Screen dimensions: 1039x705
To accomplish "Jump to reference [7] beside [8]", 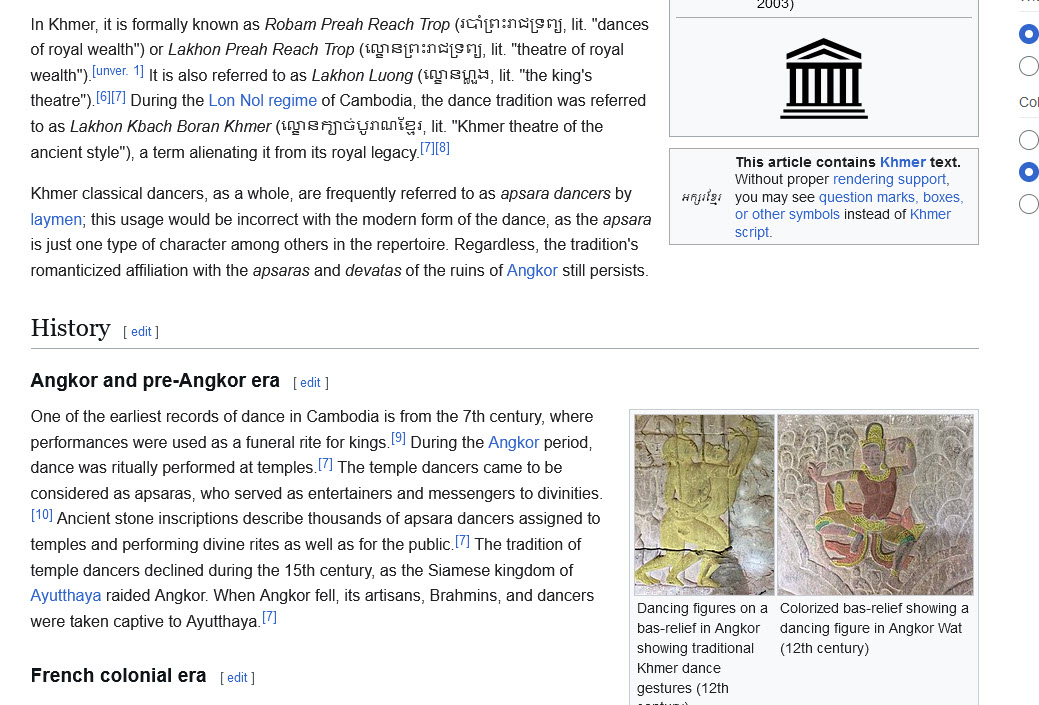I will pyautogui.click(x=427, y=148).
